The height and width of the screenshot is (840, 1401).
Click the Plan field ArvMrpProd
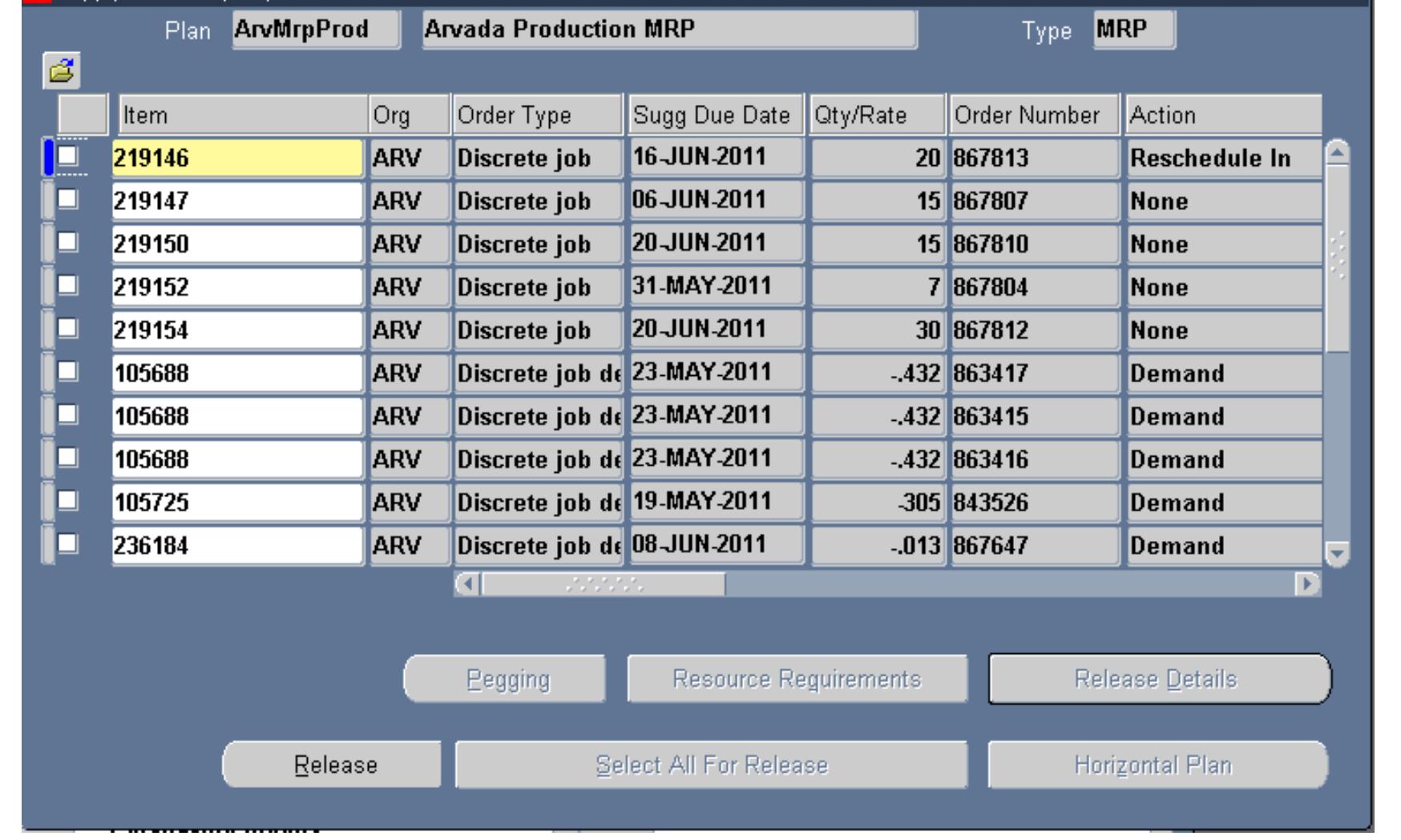315,30
